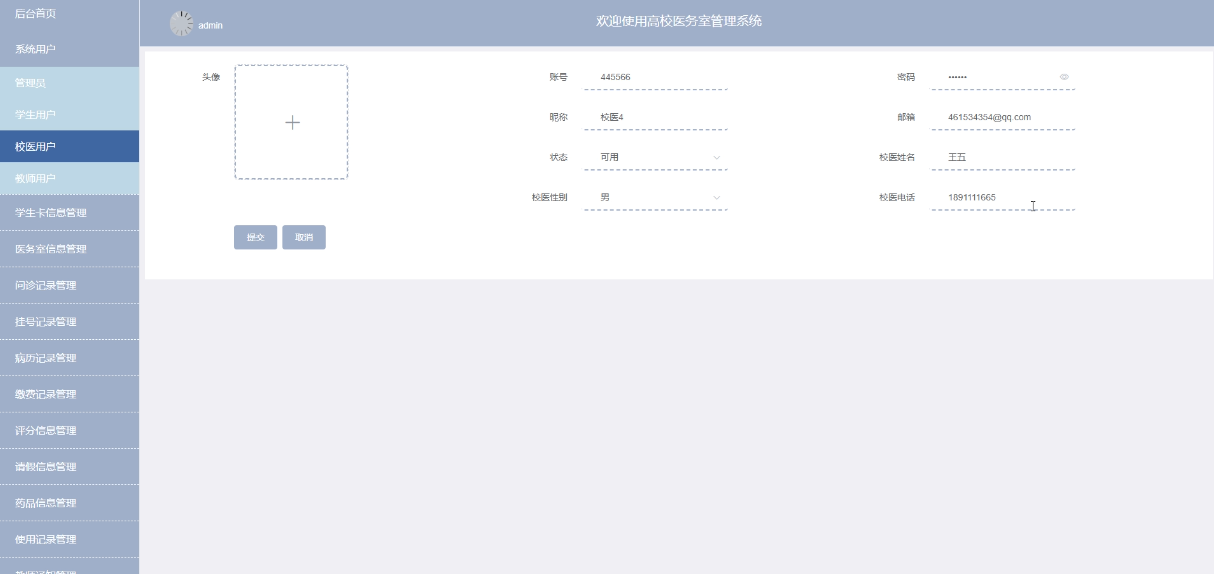Toggle password visibility eye icon

click(x=1064, y=77)
